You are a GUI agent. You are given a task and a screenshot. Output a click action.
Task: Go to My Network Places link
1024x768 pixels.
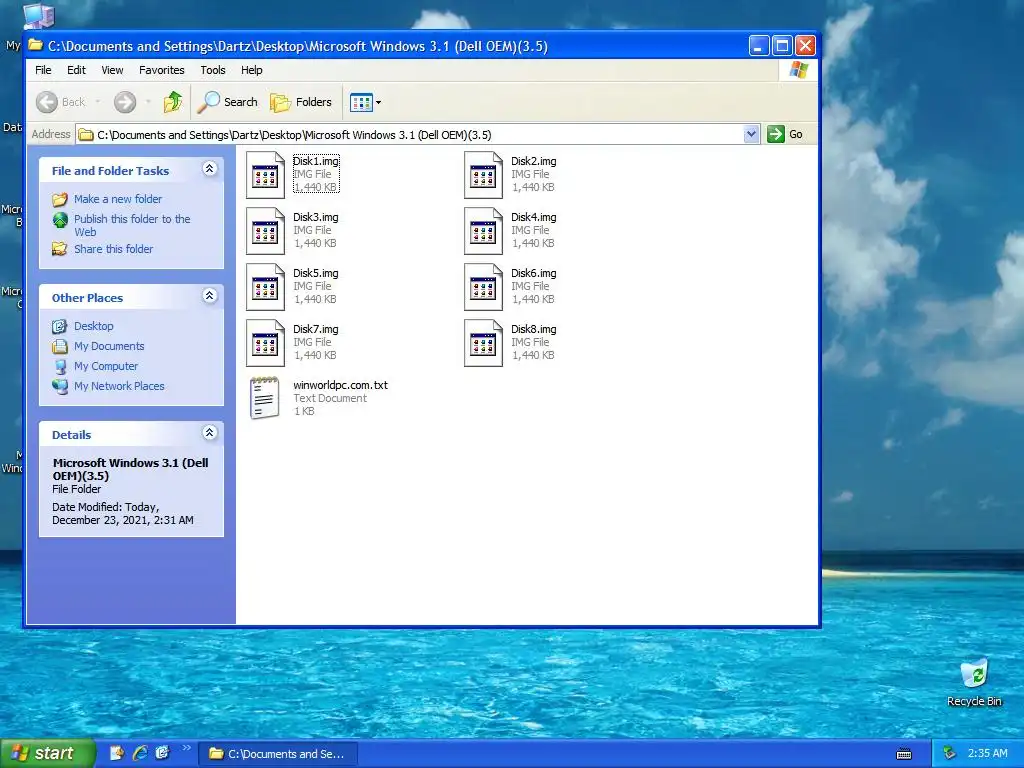point(119,386)
